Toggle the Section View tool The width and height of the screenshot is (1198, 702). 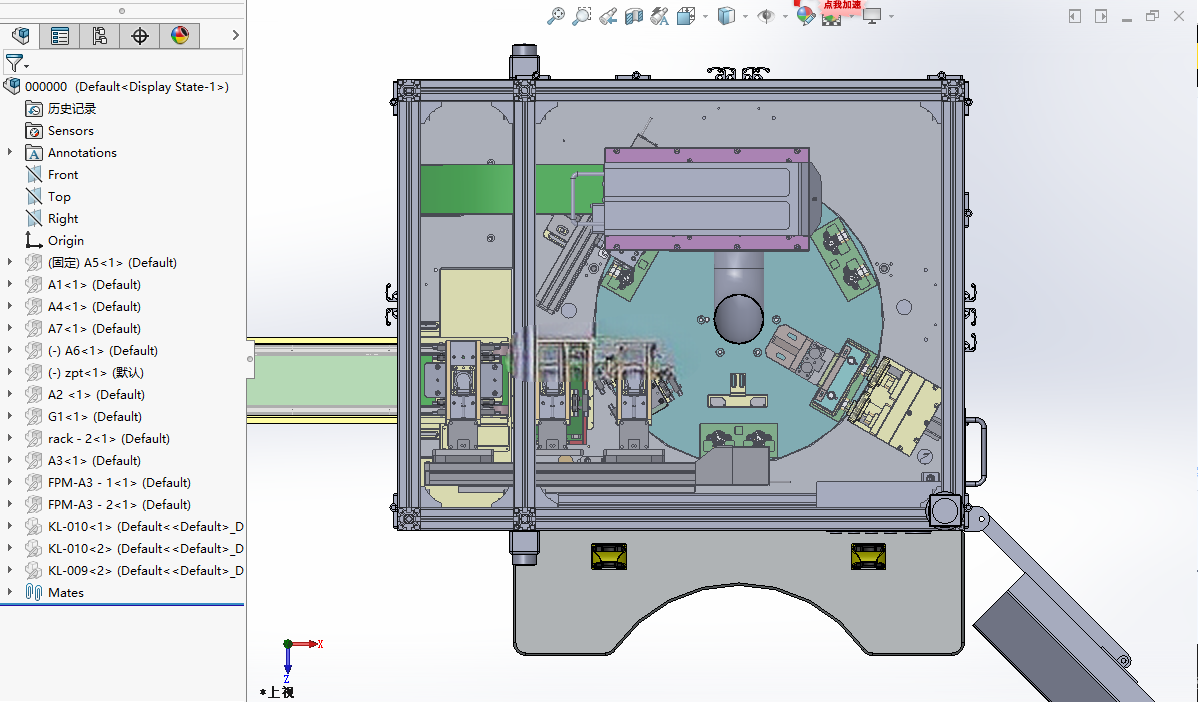[x=633, y=15]
